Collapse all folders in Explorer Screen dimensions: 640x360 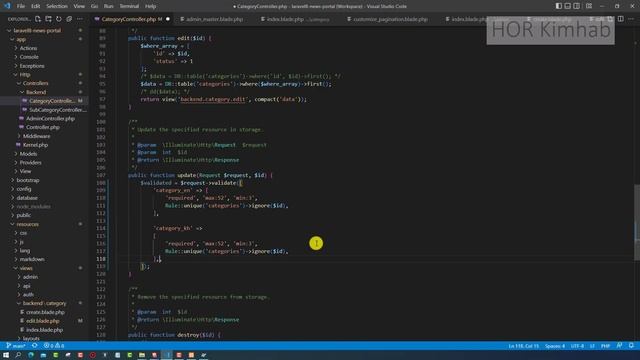[x=69, y=19]
